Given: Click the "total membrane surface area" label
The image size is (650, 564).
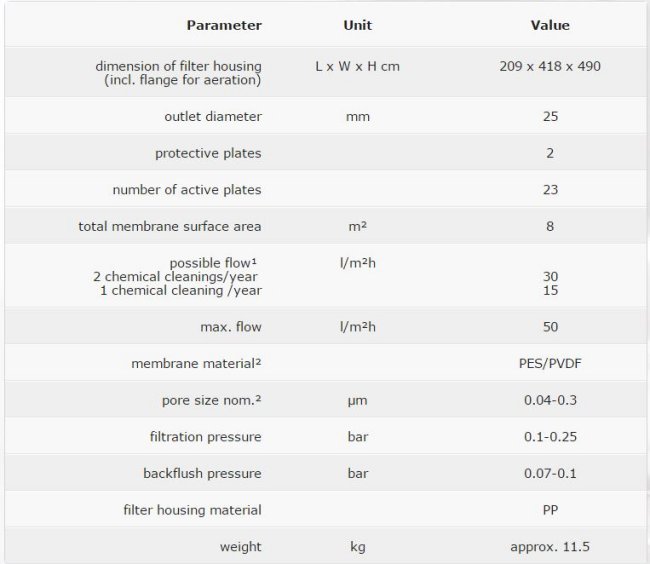Looking at the screenshot, I should point(170,227).
